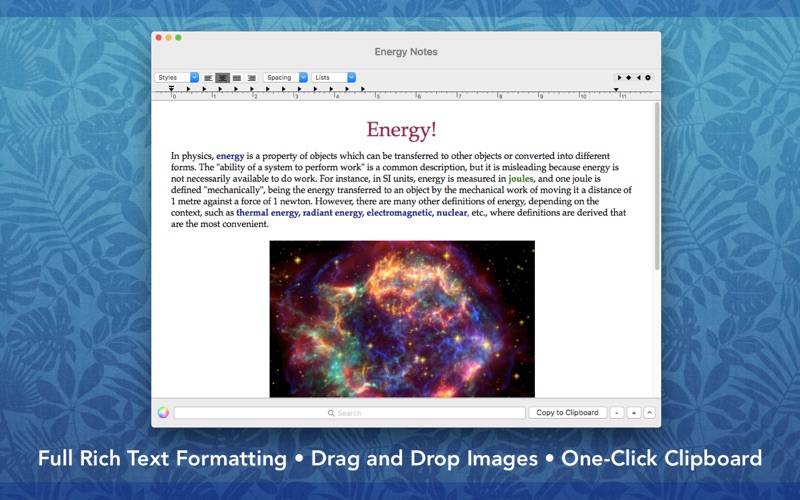This screenshot has width=800, height=500.
Task: Click the indent marker at ruler zero
Action: [x=171, y=89]
